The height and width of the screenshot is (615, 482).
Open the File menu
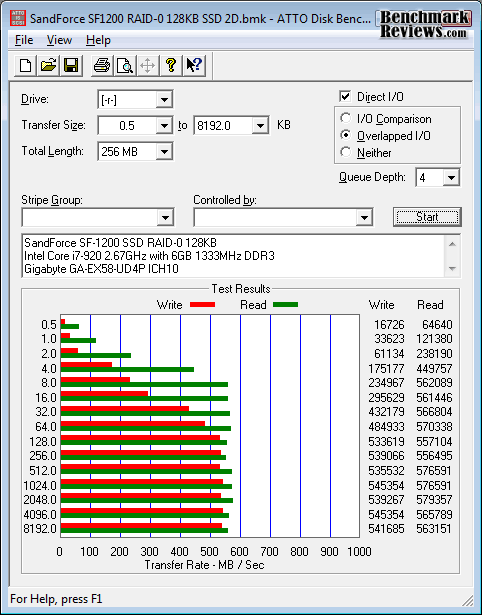[x=24, y=40]
